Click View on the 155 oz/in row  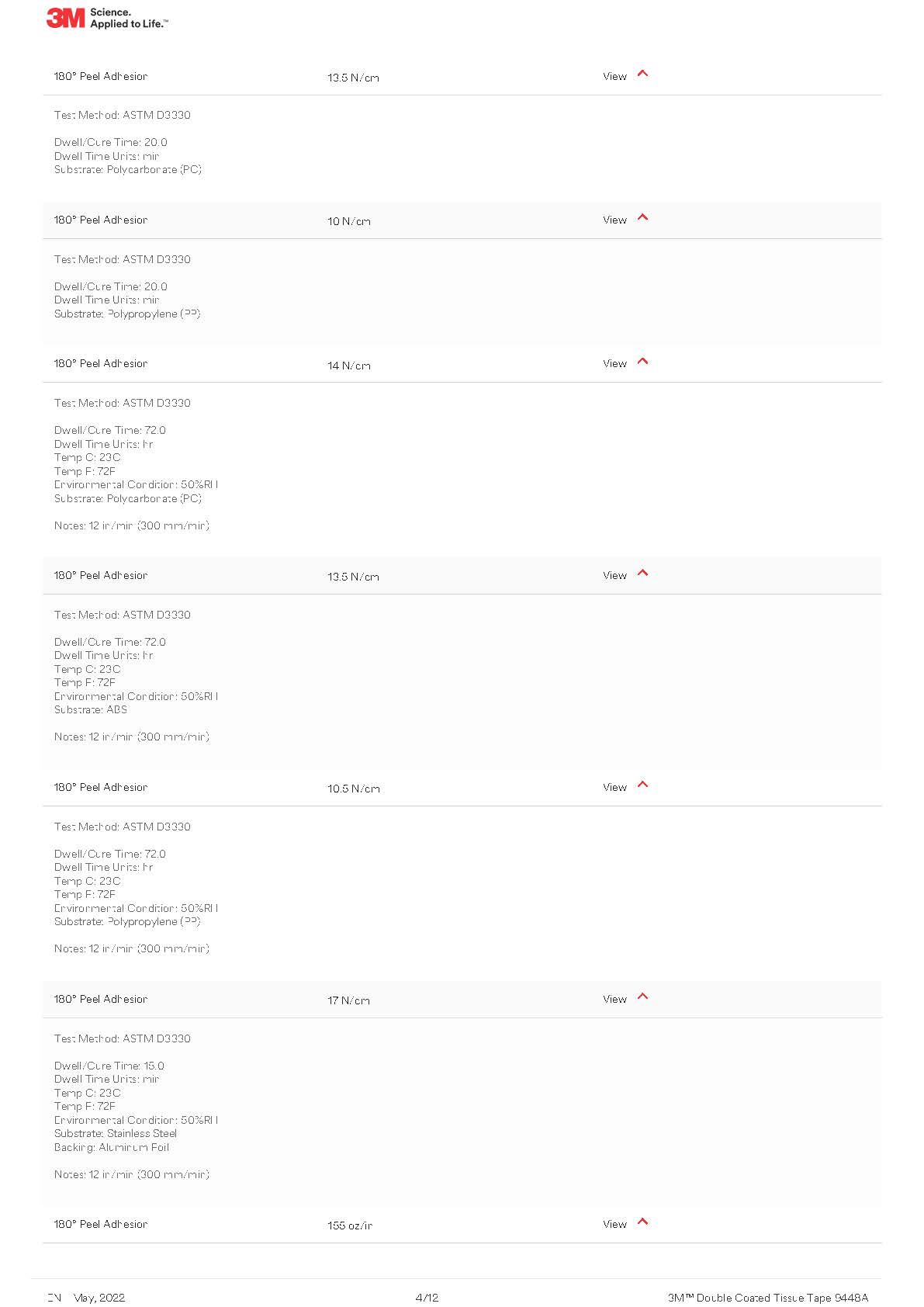click(x=614, y=1225)
